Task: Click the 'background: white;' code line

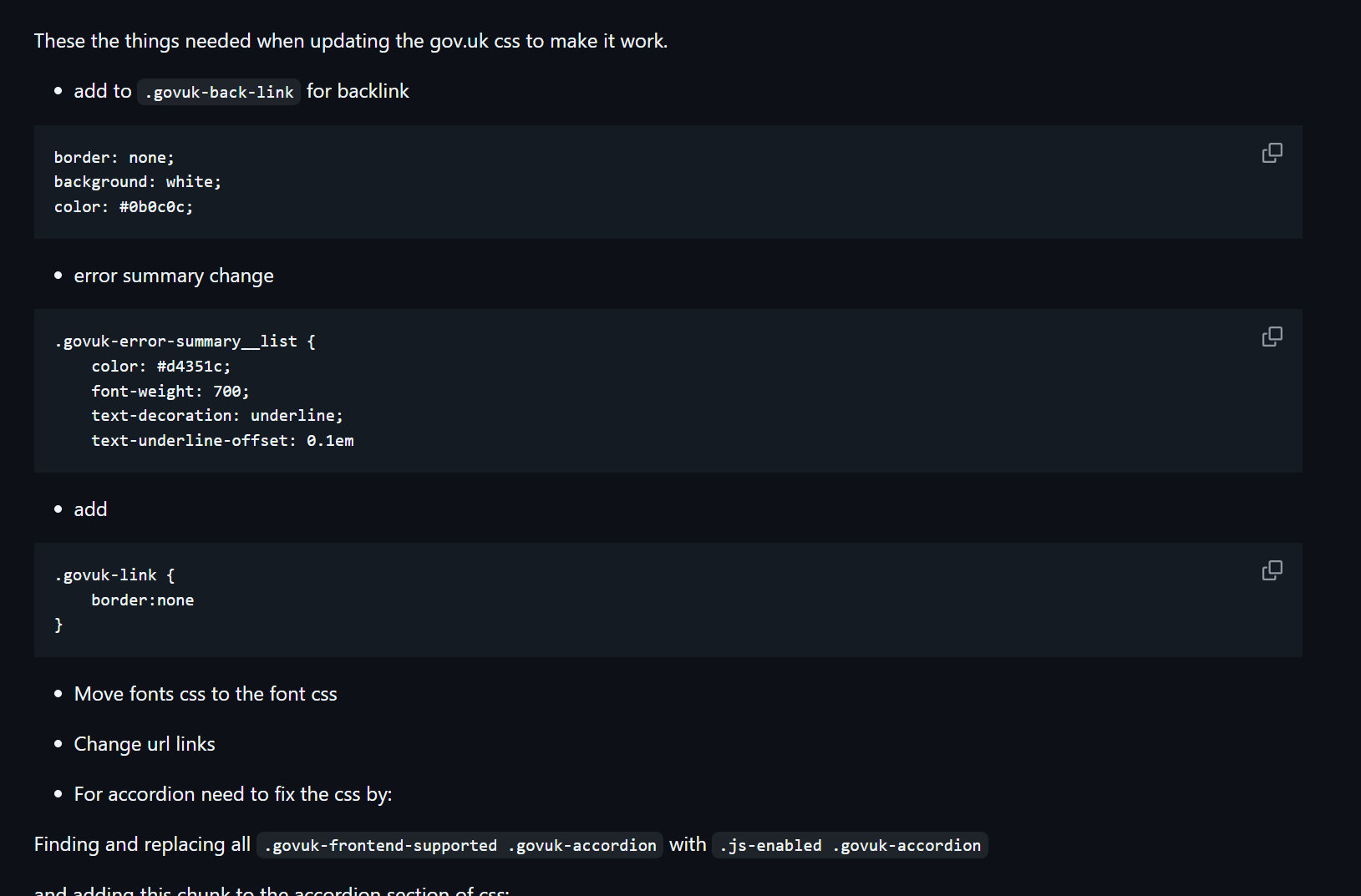Action: [x=137, y=182]
